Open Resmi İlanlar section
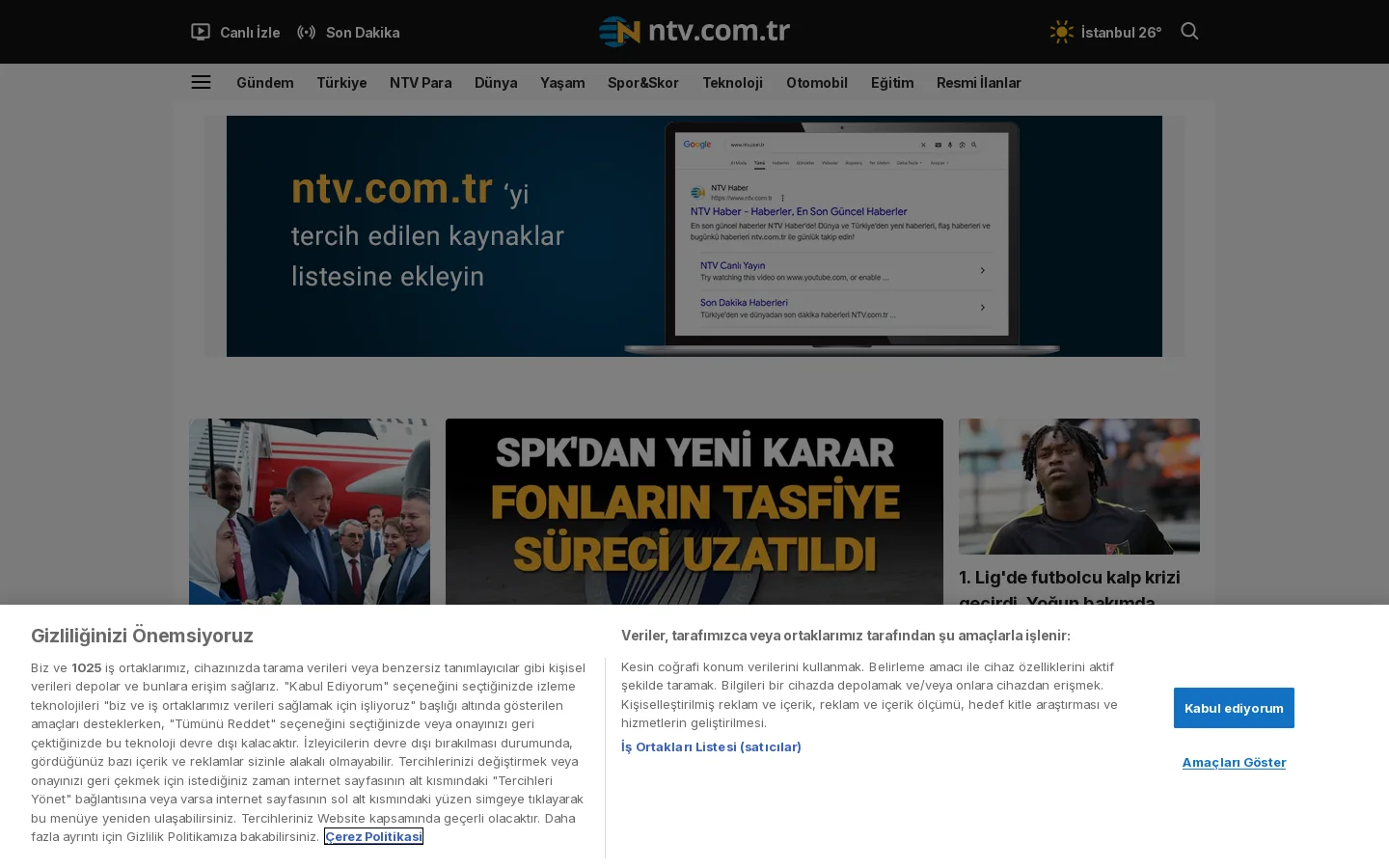The width and height of the screenshot is (1389, 868). 978,83
